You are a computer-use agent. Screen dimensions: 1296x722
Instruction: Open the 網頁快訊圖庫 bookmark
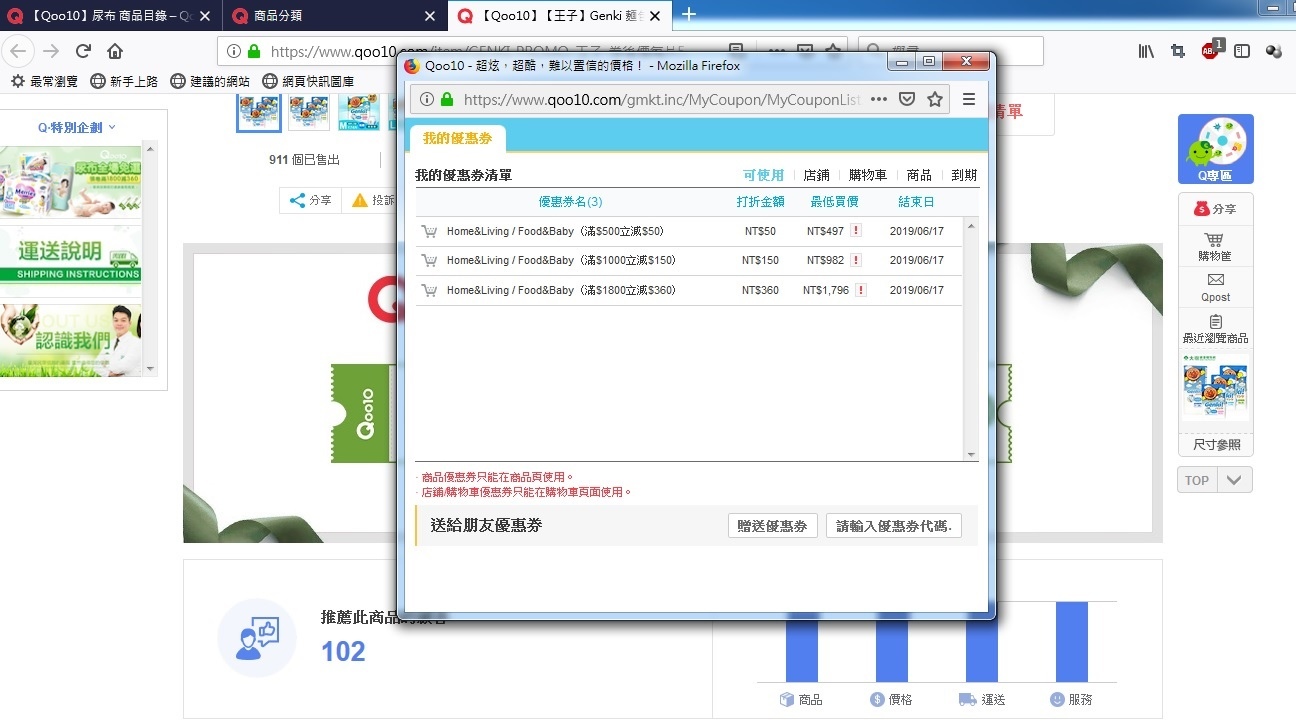[308, 81]
